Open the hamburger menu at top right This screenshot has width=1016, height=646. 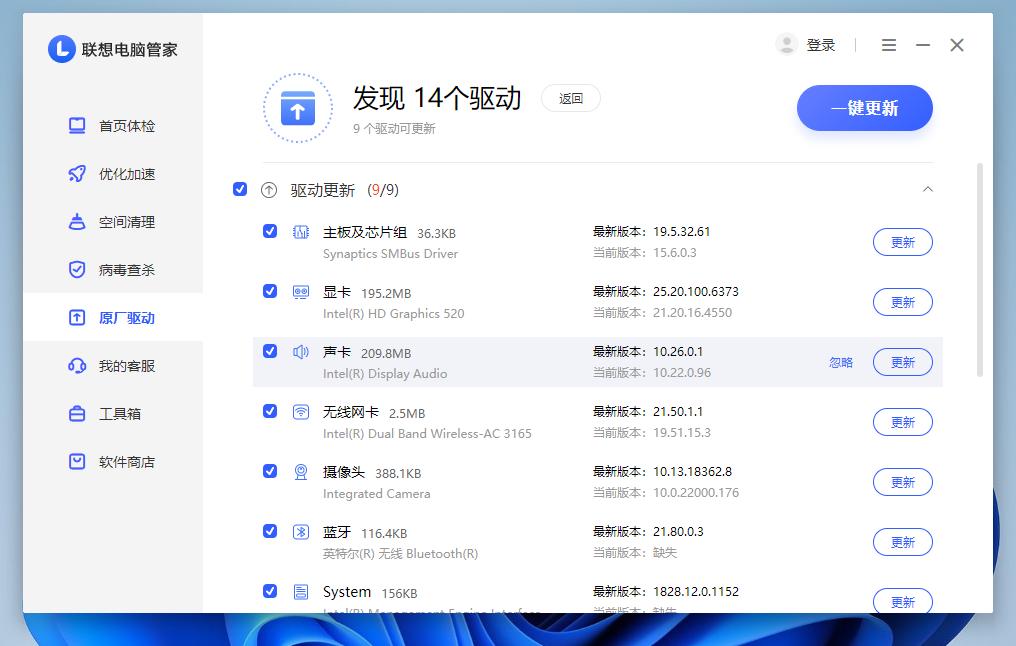click(889, 45)
